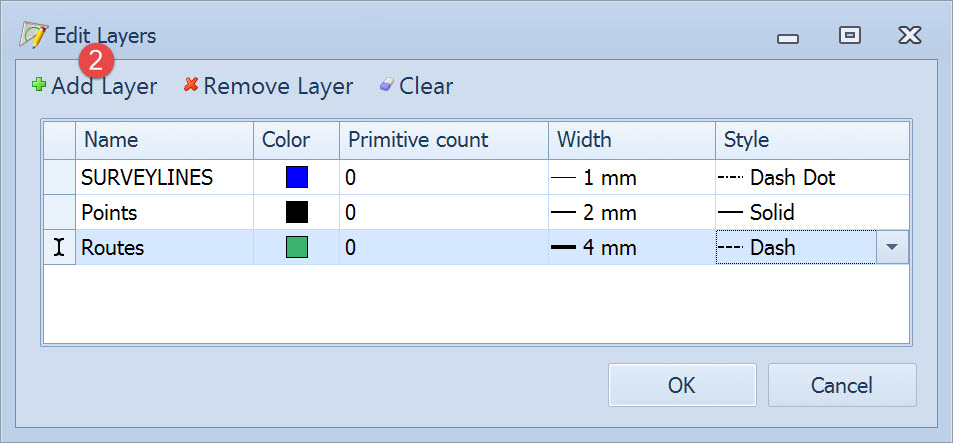The image size is (953, 443).
Task: Open the Style dropdown for Routes
Action: (892, 247)
